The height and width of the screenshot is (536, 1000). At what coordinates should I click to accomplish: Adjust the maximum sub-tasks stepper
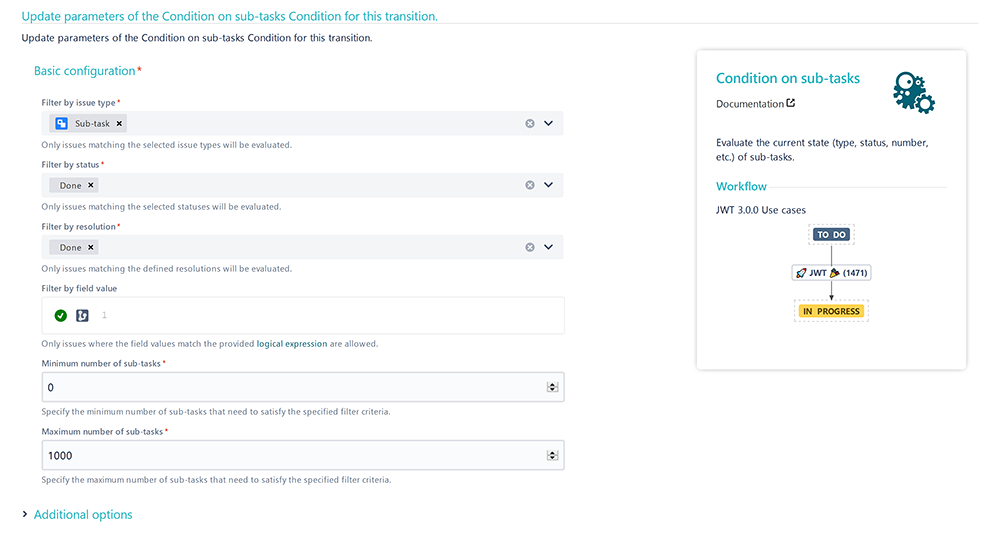tap(552, 455)
